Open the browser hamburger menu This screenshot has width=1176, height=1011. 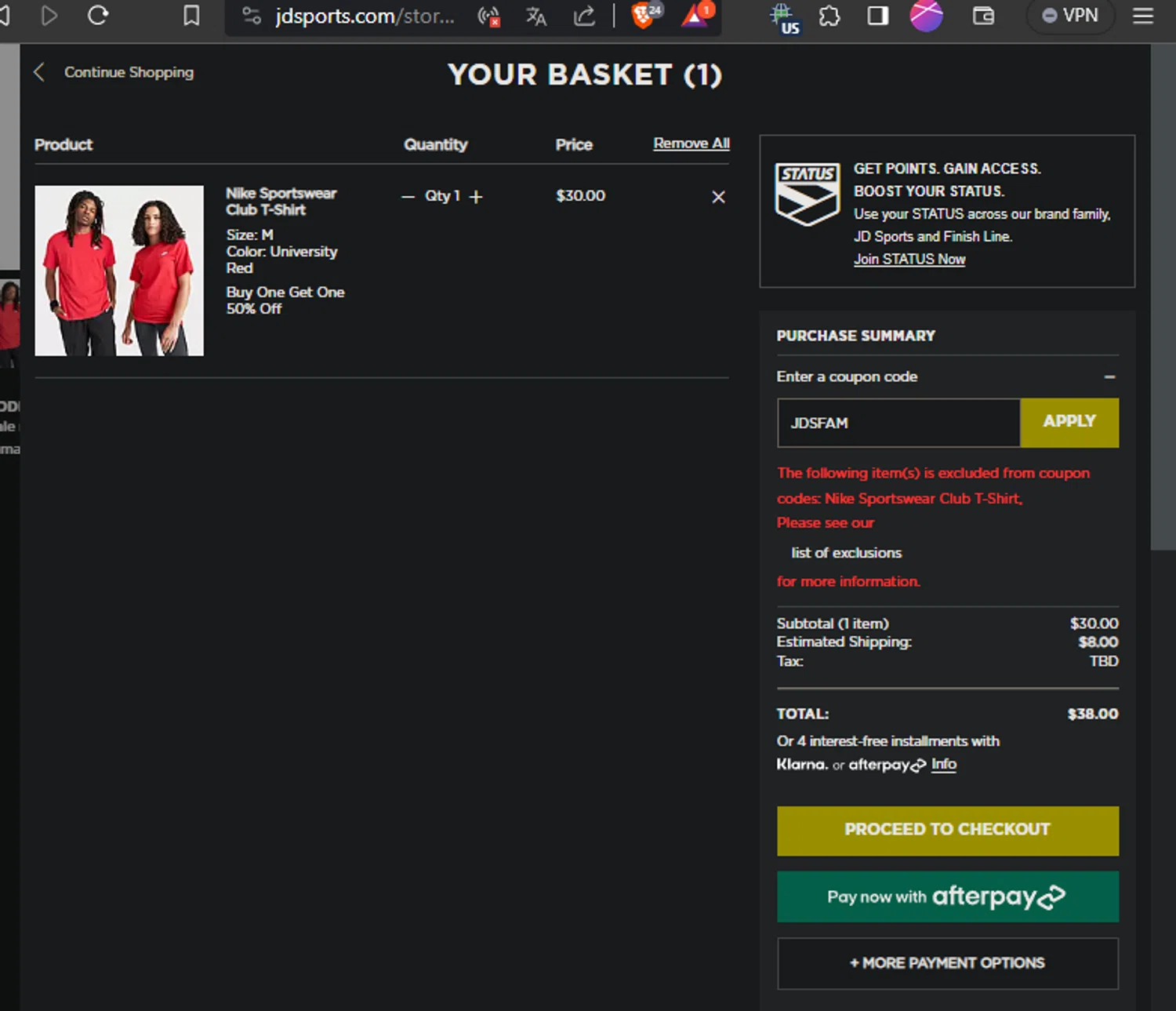tap(1143, 16)
